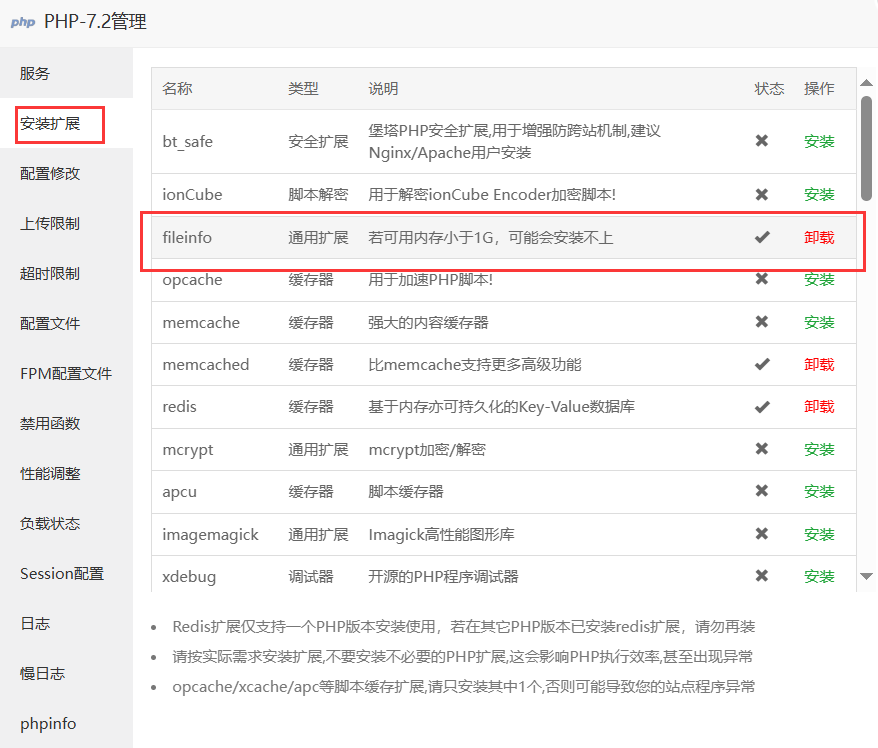This screenshot has height=748, width=878.
Task: Install the mcrypt extension
Action: click(x=819, y=450)
